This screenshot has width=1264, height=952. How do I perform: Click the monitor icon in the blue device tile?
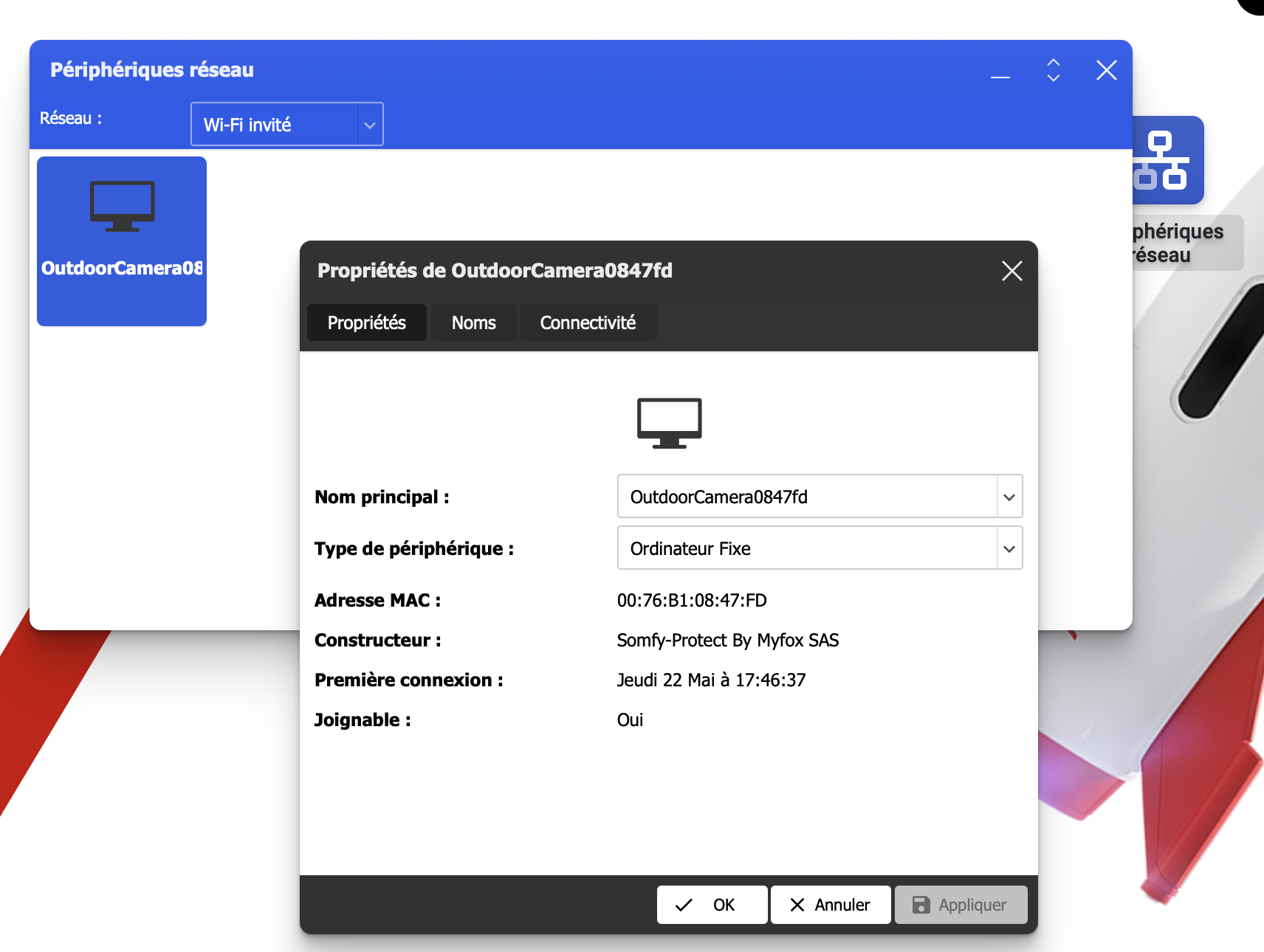pos(122,206)
